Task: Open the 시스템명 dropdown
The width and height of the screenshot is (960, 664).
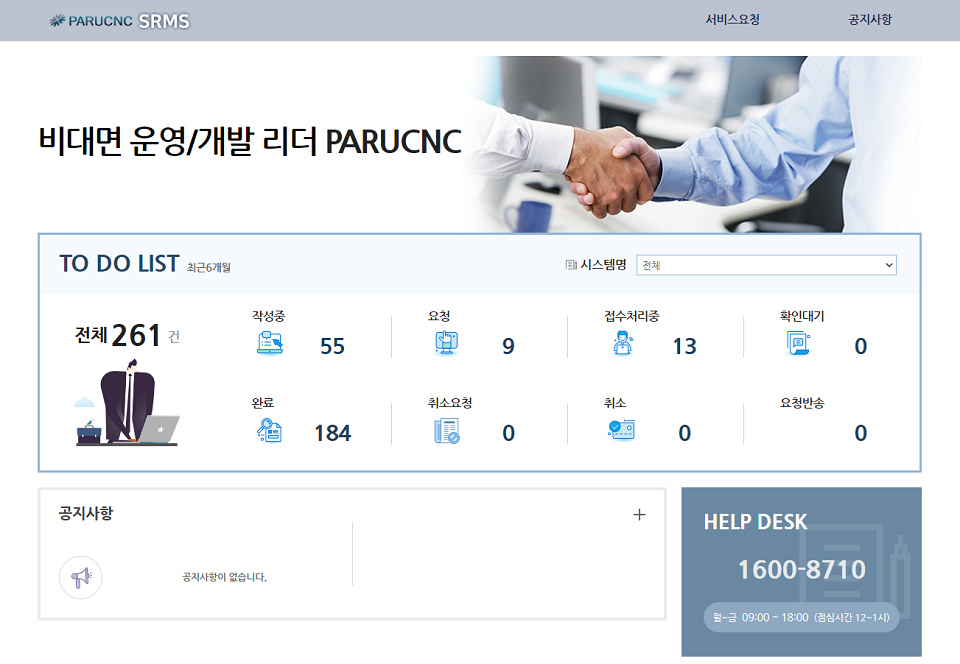Action: [x=766, y=265]
